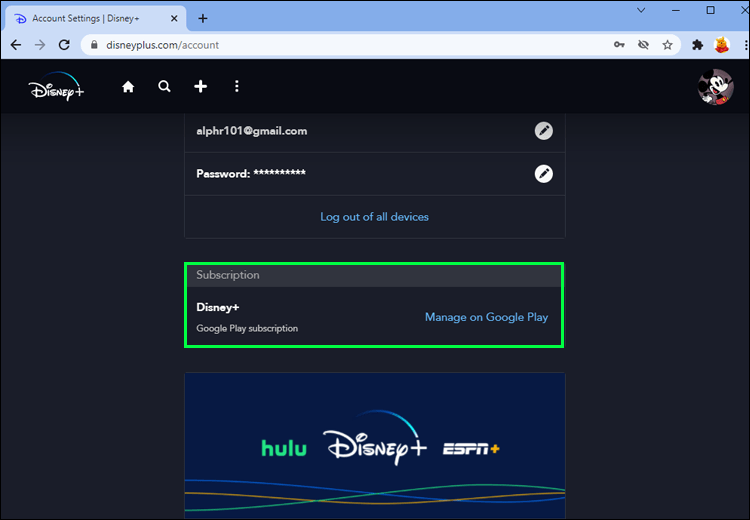Click browser forward arrow

pyautogui.click(x=40, y=45)
